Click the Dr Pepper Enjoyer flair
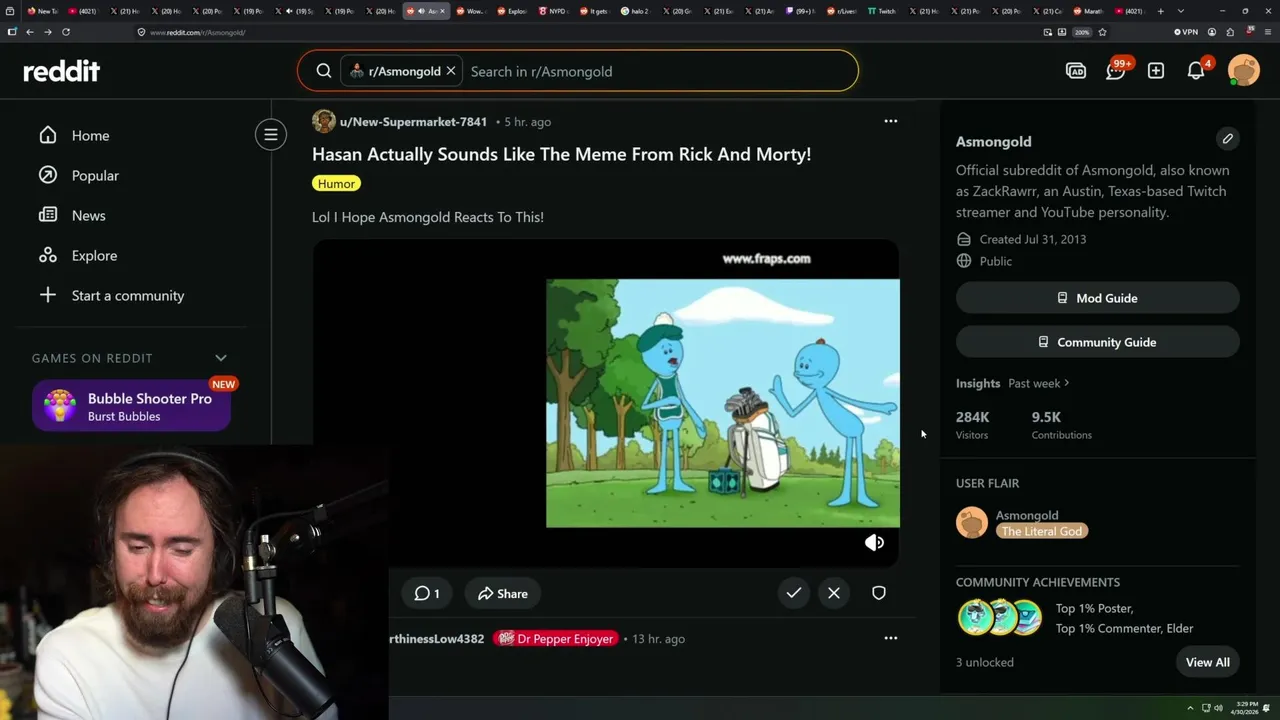 [556, 639]
